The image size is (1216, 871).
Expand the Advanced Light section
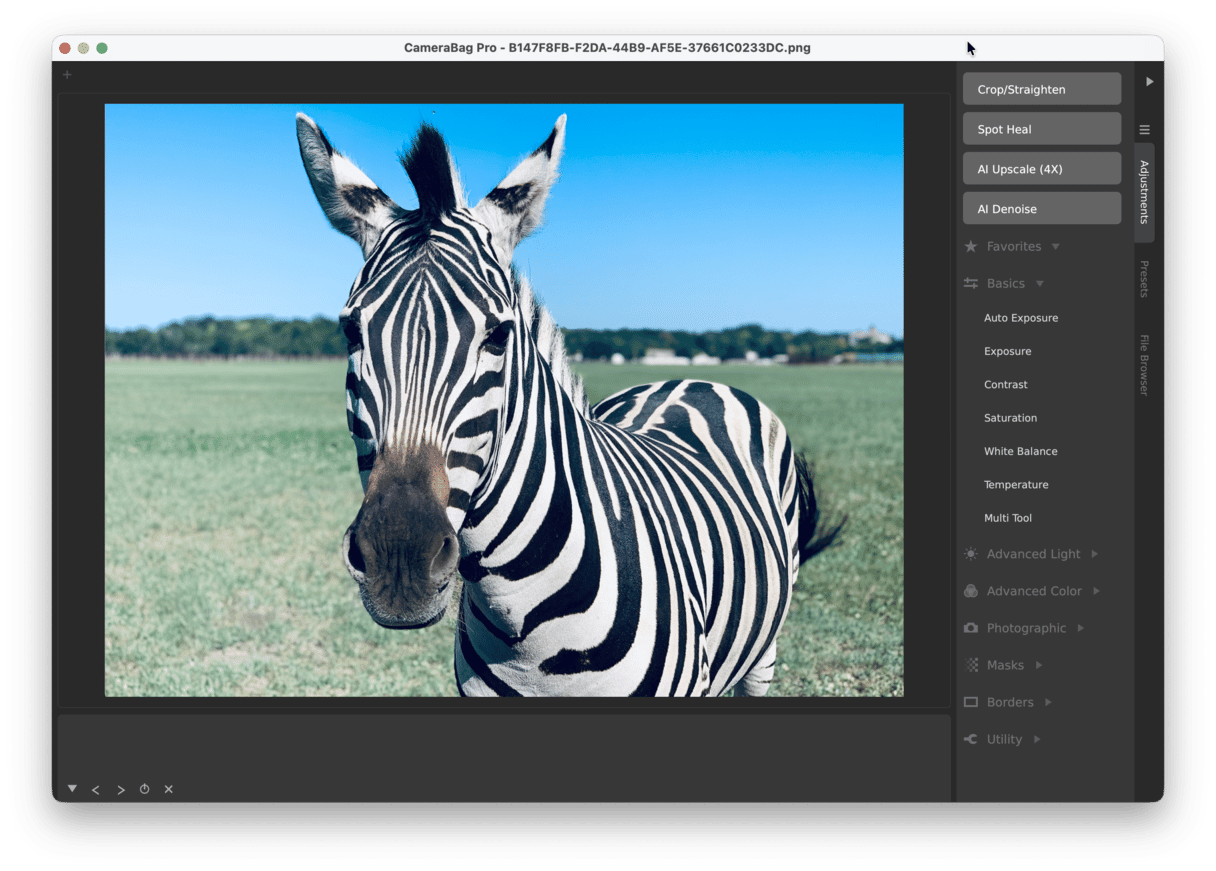click(1032, 554)
